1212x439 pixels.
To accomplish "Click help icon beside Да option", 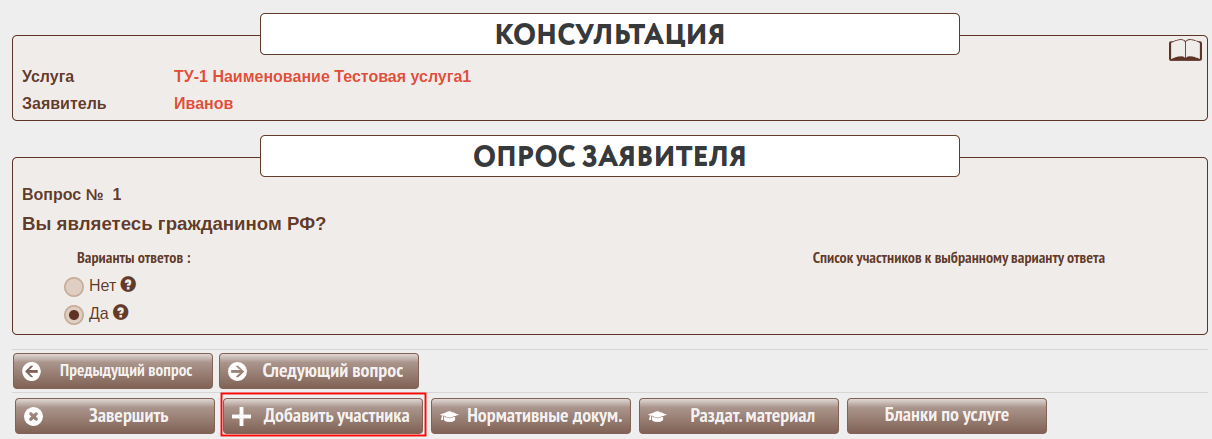I will point(121,313).
